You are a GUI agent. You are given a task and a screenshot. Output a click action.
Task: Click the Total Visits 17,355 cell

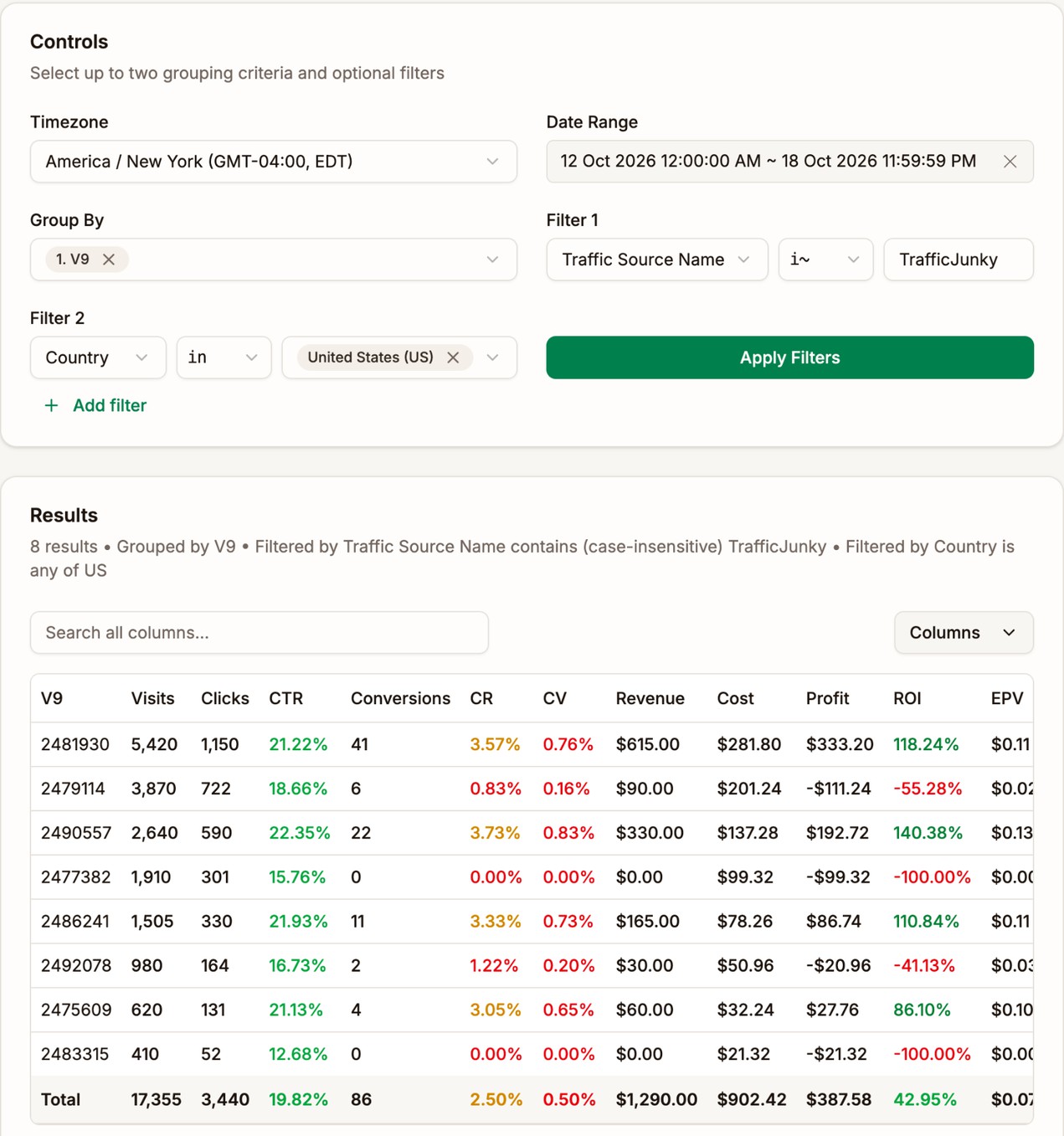tap(156, 1100)
